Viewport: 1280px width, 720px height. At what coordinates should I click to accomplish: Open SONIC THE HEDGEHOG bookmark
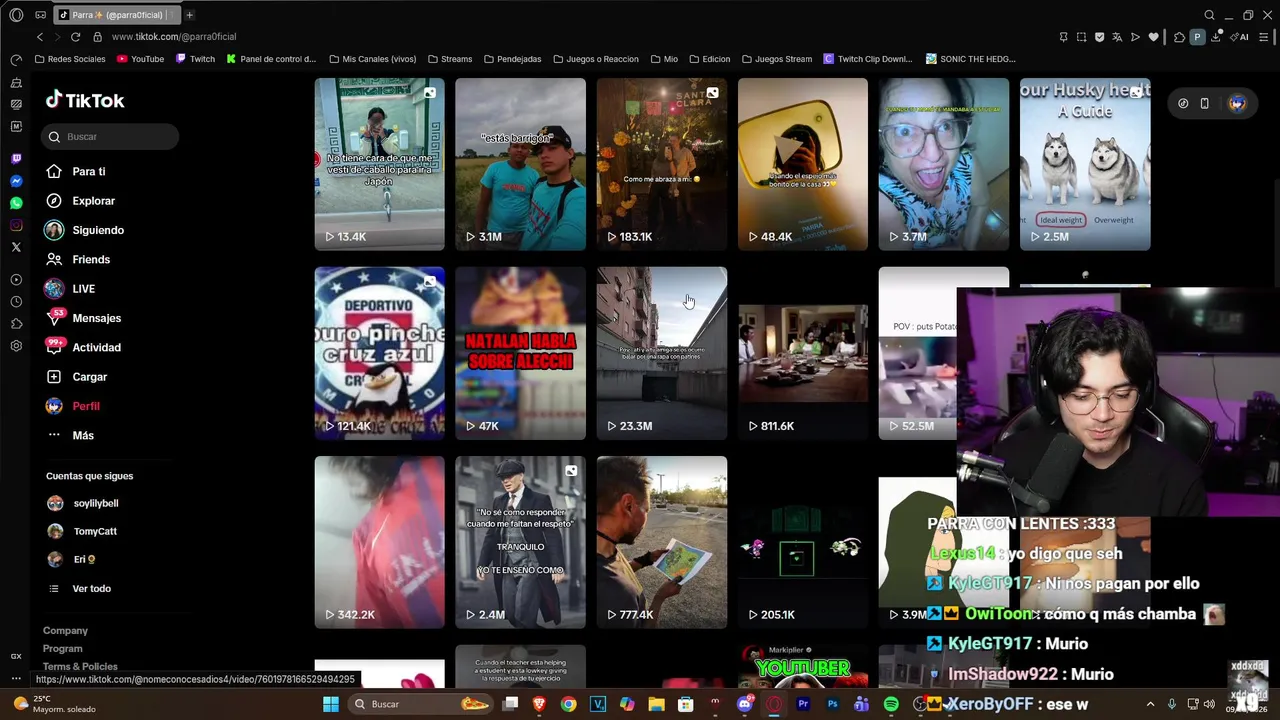tap(970, 59)
